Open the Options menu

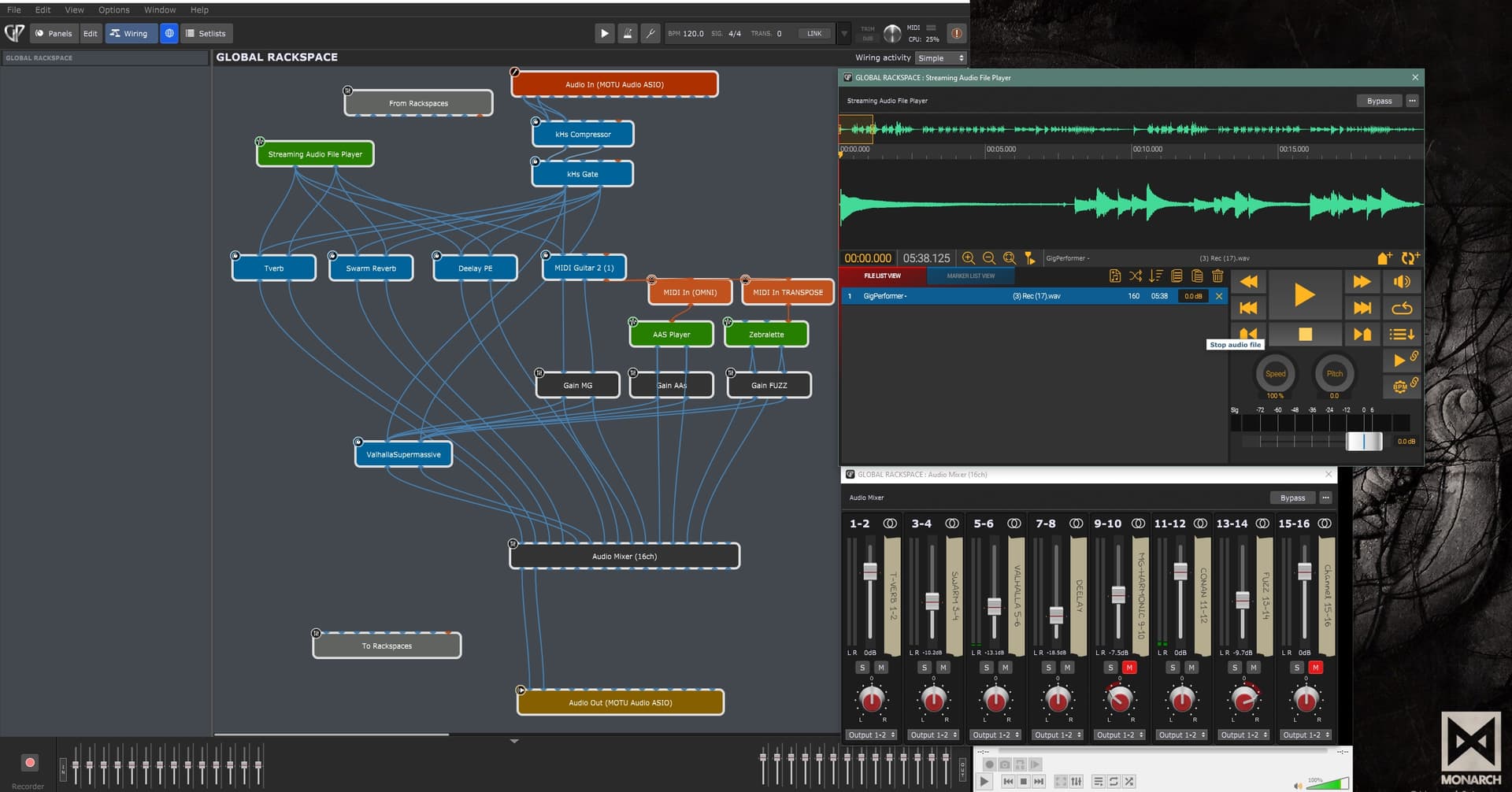coord(113,10)
